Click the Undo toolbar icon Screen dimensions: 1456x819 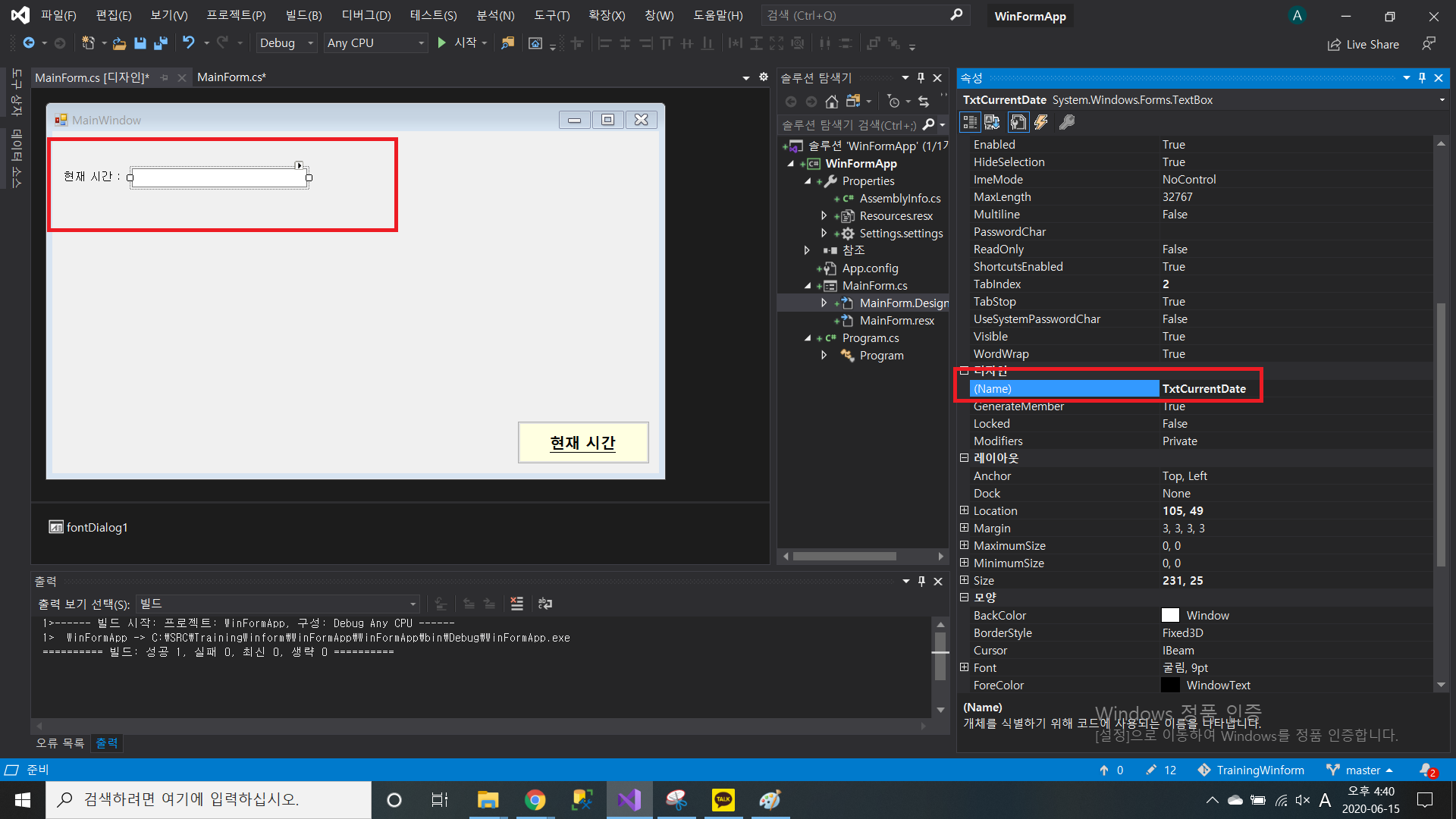coord(189,43)
